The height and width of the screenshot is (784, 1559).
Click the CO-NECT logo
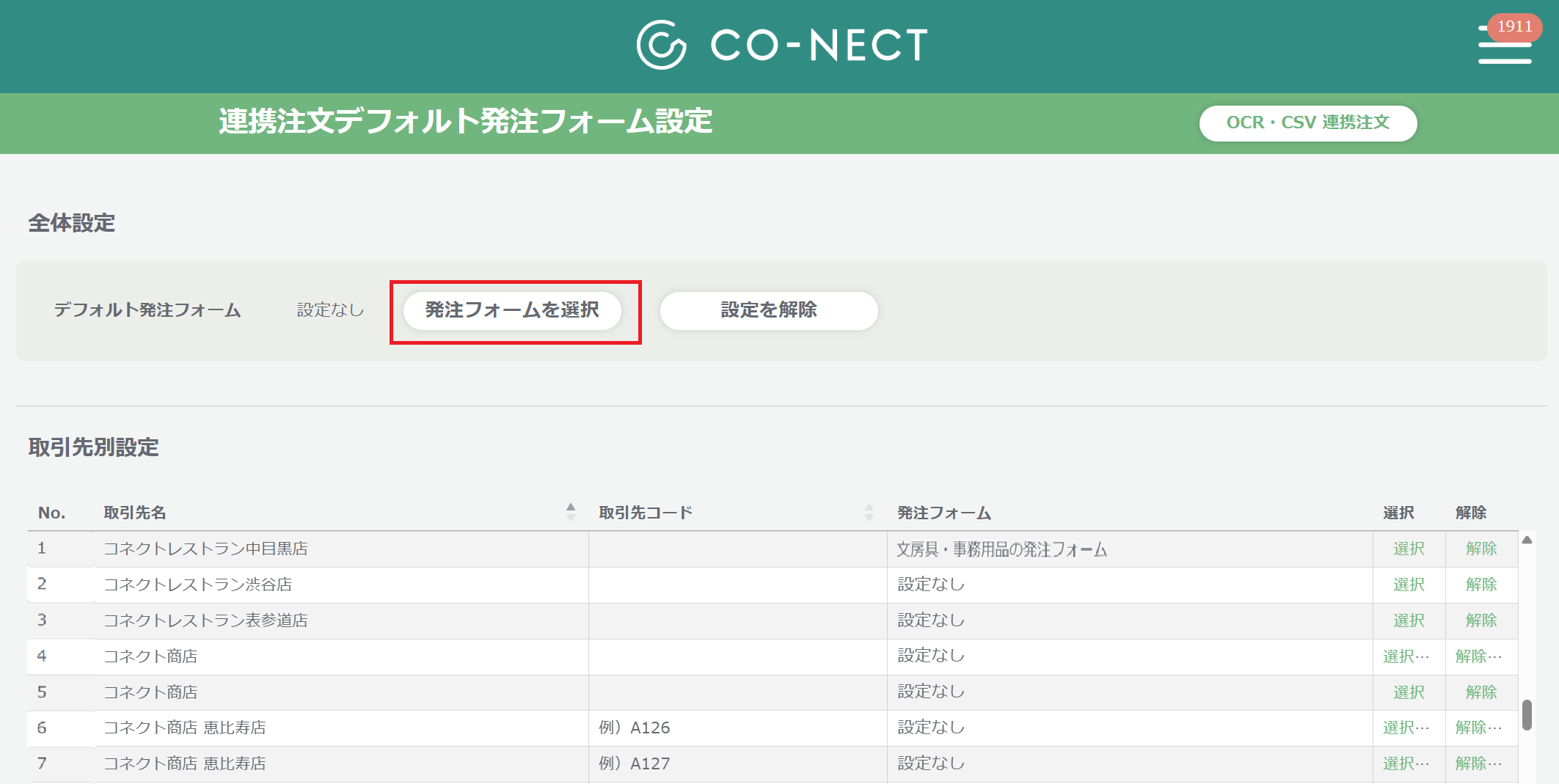coord(782,45)
